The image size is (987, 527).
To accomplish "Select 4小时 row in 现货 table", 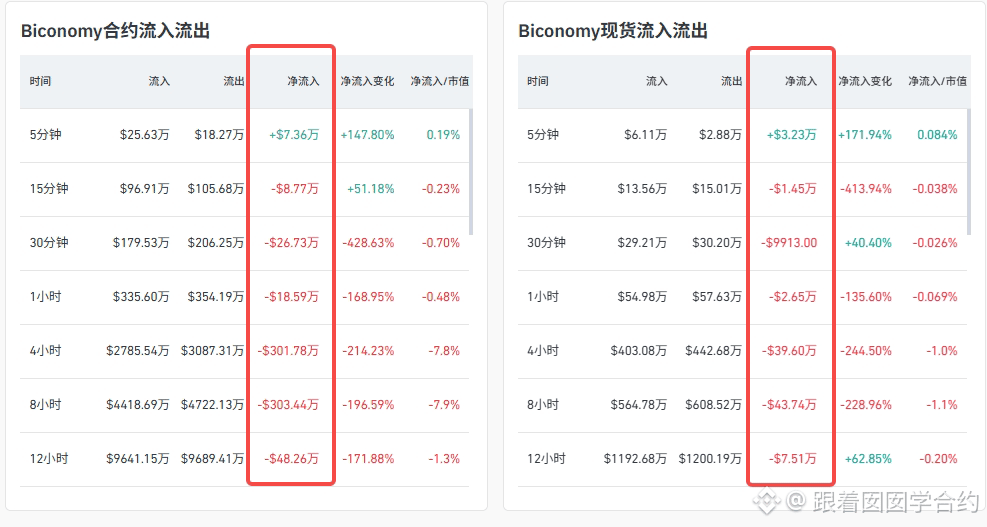I will tap(742, 351).
